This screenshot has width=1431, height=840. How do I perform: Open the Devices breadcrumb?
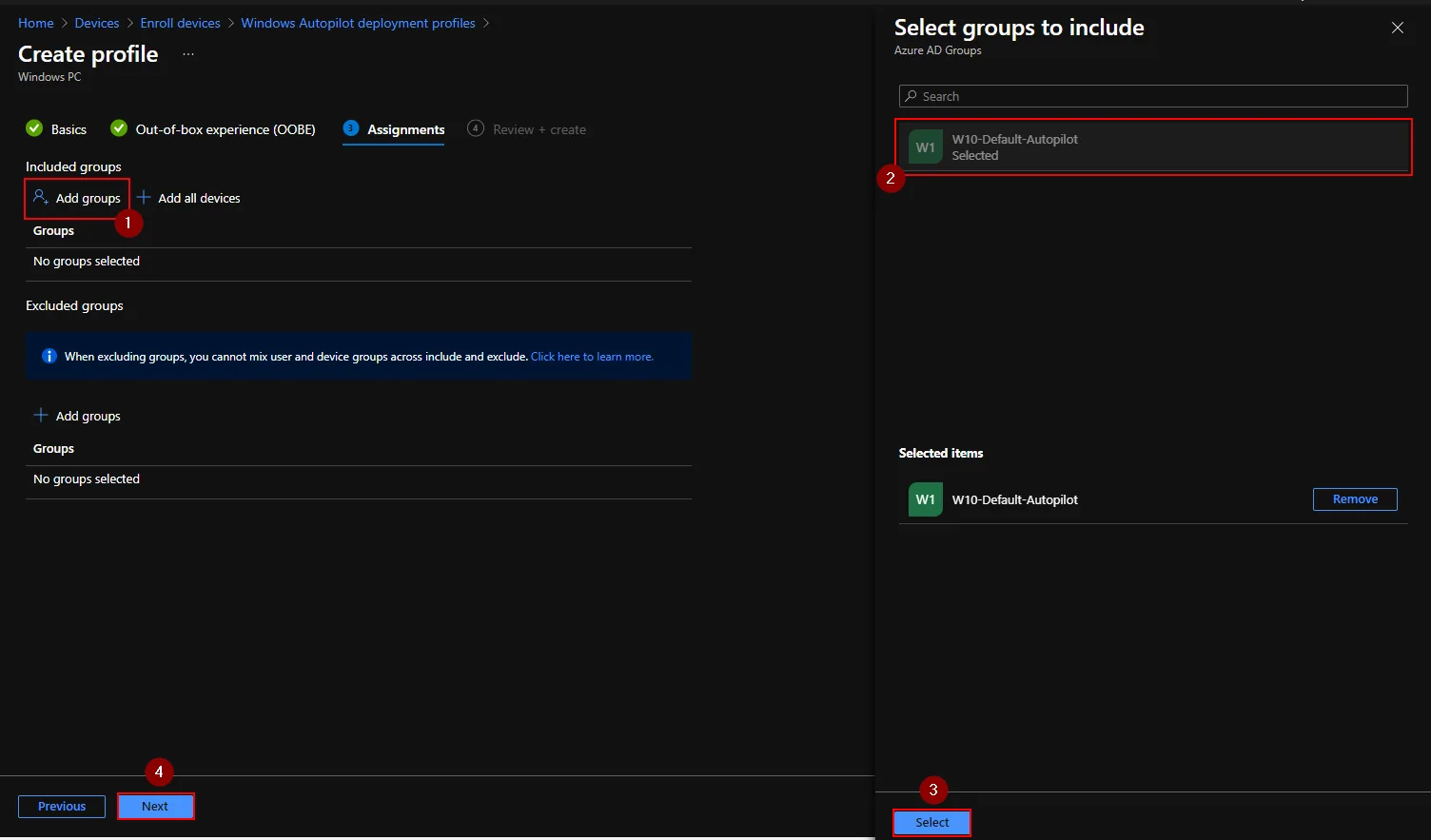click(97, 23)
